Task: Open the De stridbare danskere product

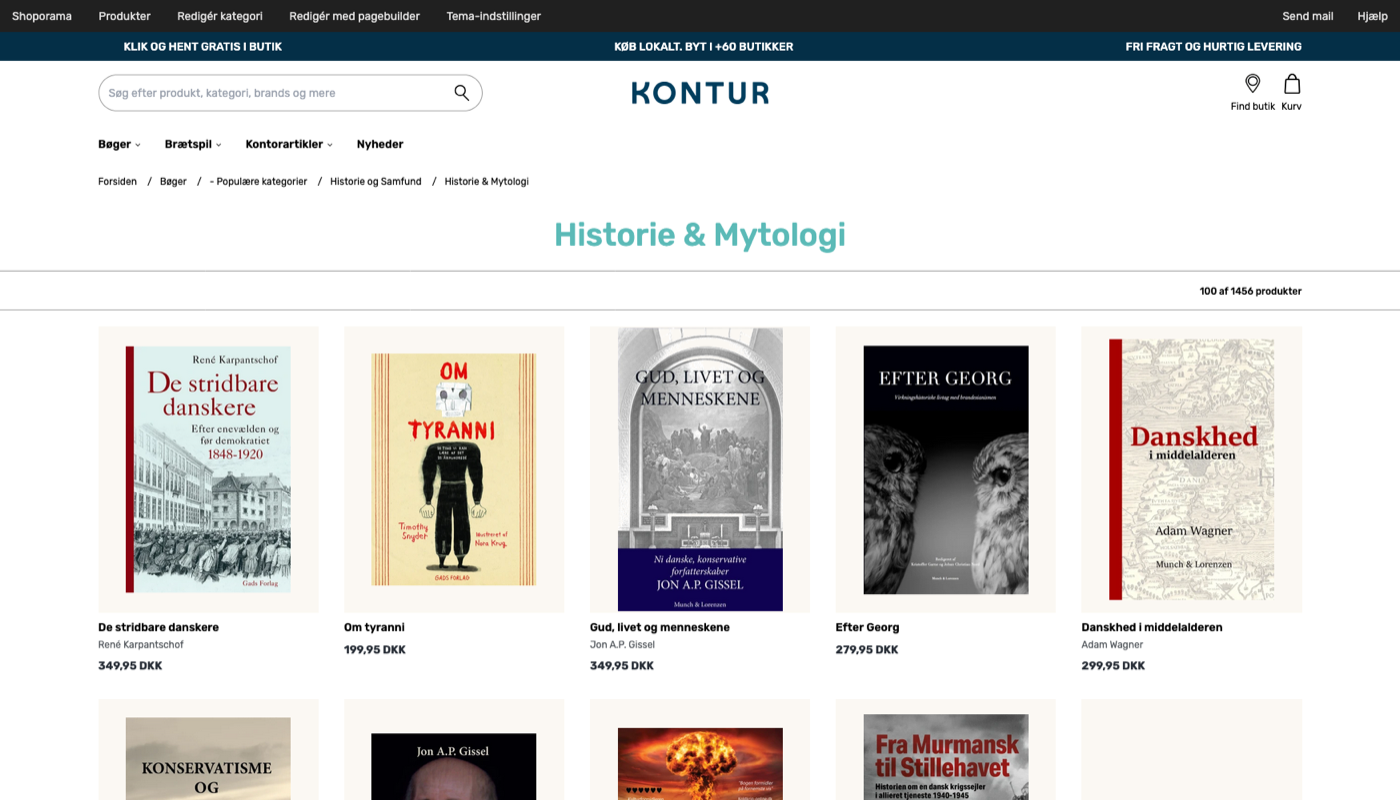Action: 208,468
